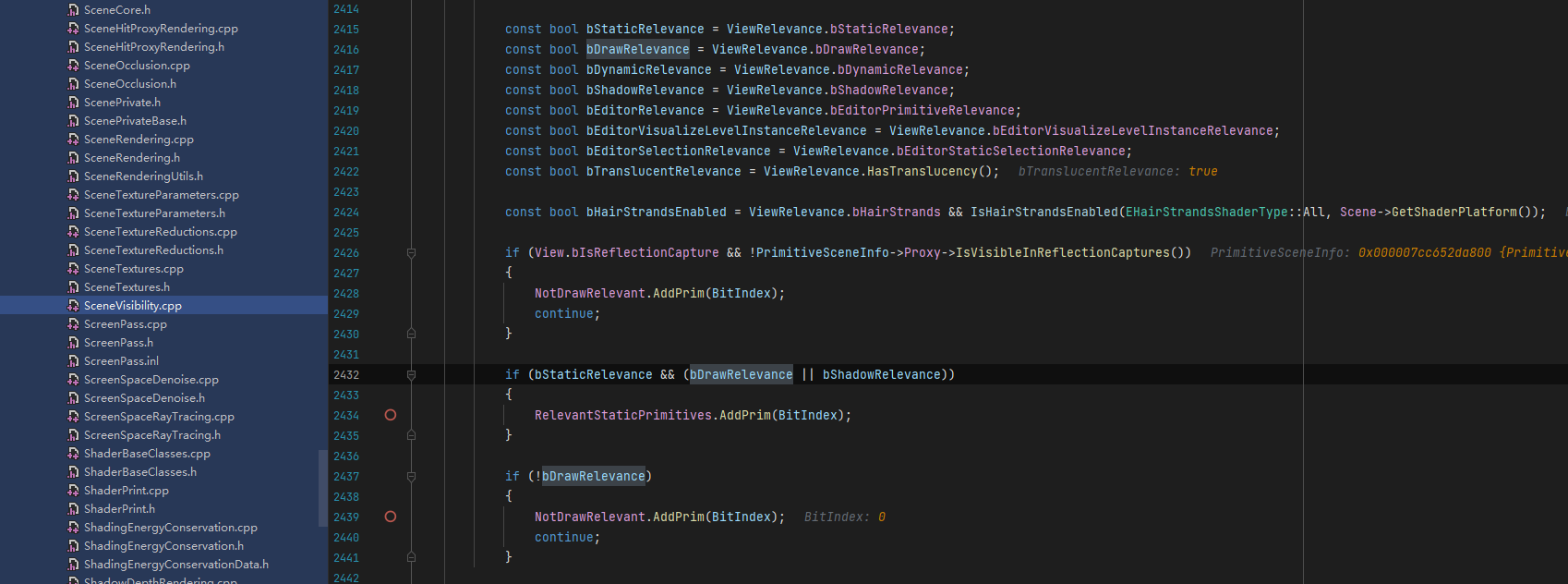Click NotDrawRelevant.AddPrim on line 2428
This screenshot has height=584, width=1568.
point(620,294)
